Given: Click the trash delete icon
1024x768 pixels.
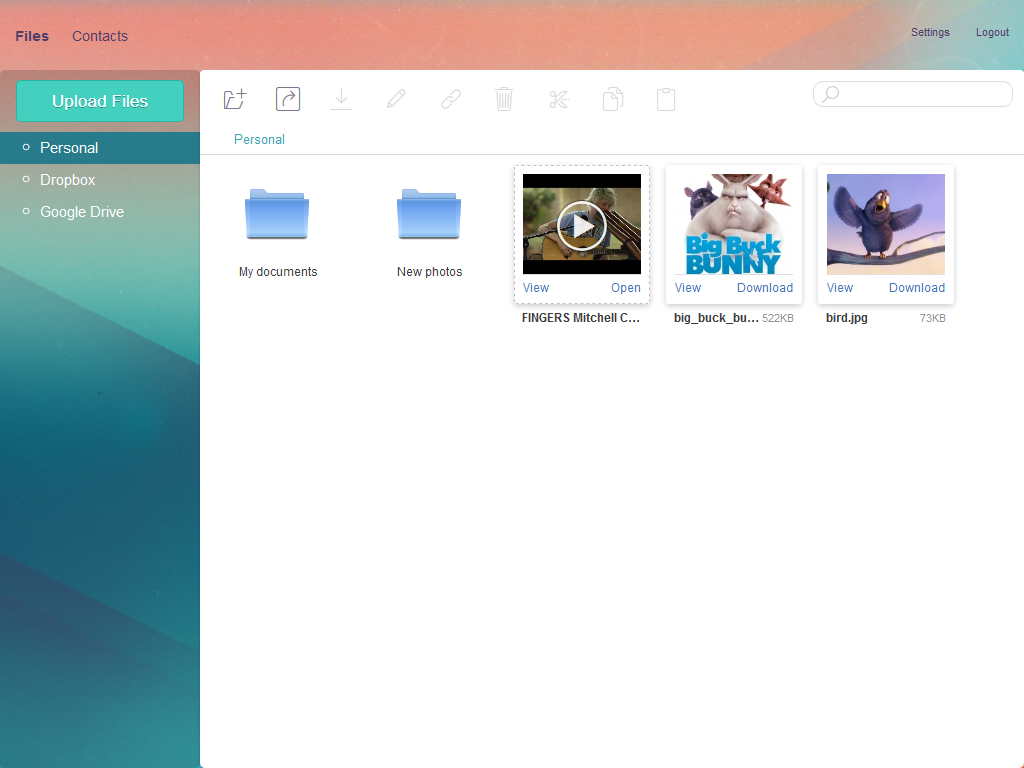Looking at the screenshot, I should pyautogui.click(x=504, y=99).
